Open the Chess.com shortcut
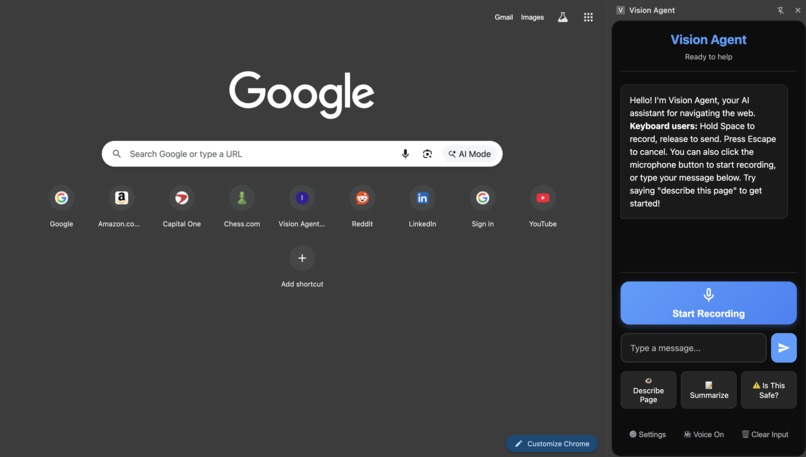806x457 pixels. 242,207
